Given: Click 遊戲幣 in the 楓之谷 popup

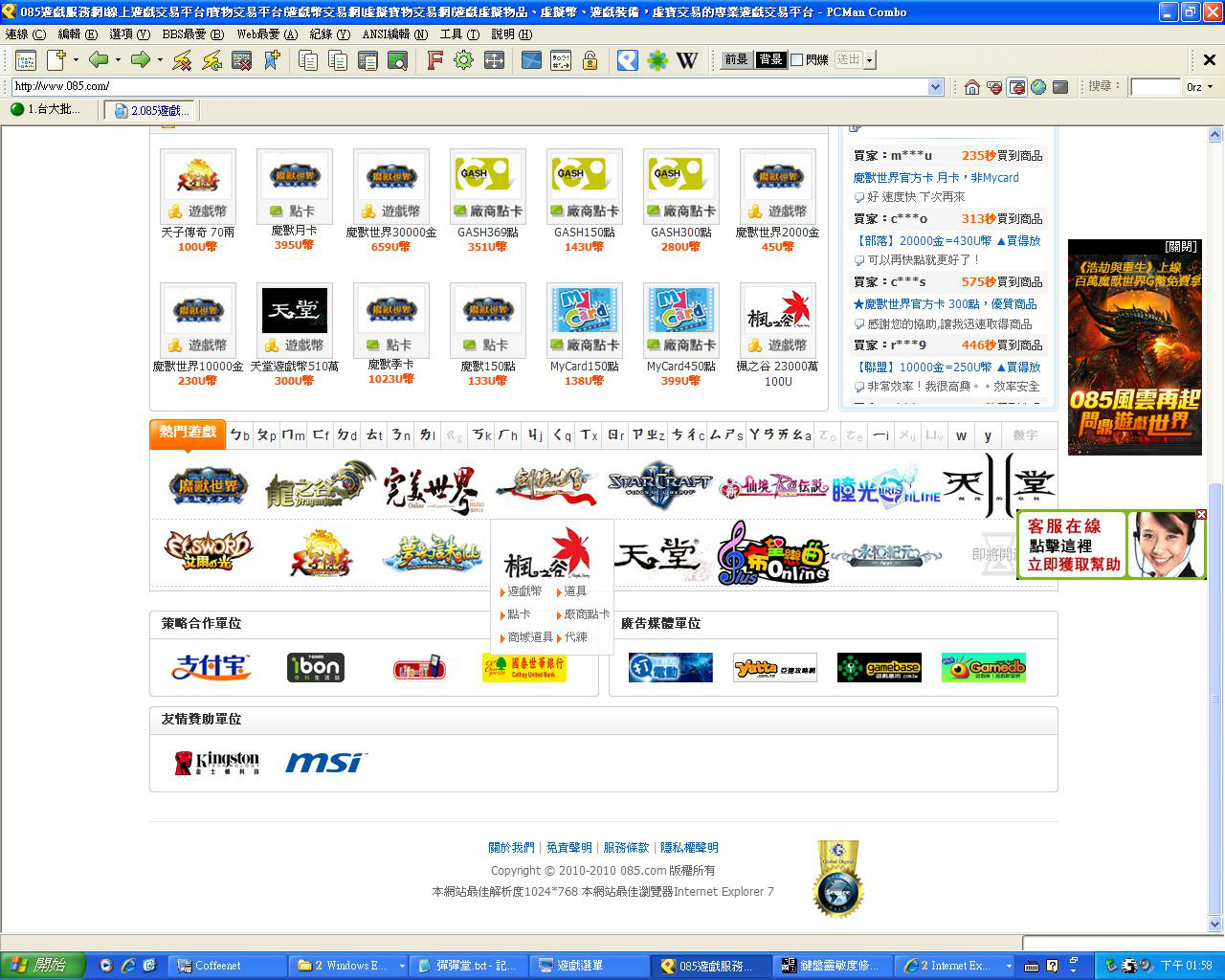Looking at the screenshot, I should click(x=523, y=591).
